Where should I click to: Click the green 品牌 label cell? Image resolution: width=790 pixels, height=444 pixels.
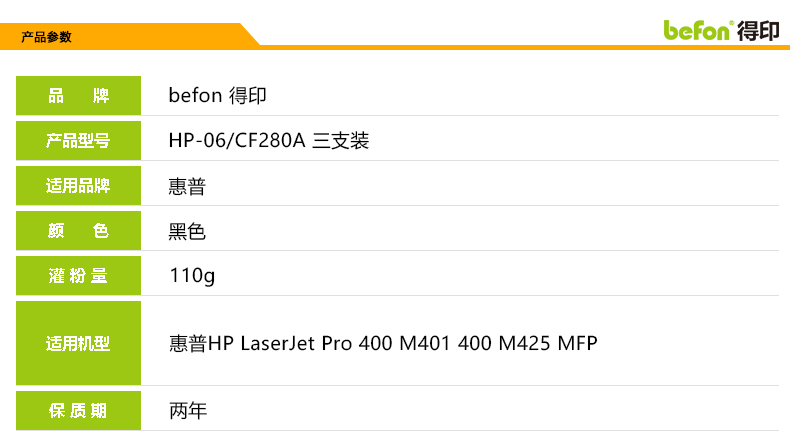[x=78, y=96]
